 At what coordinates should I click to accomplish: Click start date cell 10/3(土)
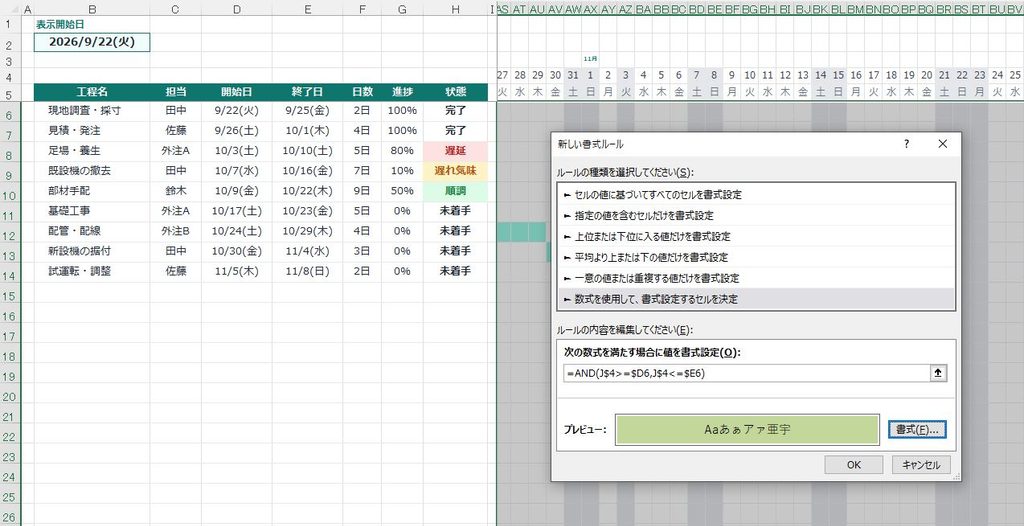[236, 150]
